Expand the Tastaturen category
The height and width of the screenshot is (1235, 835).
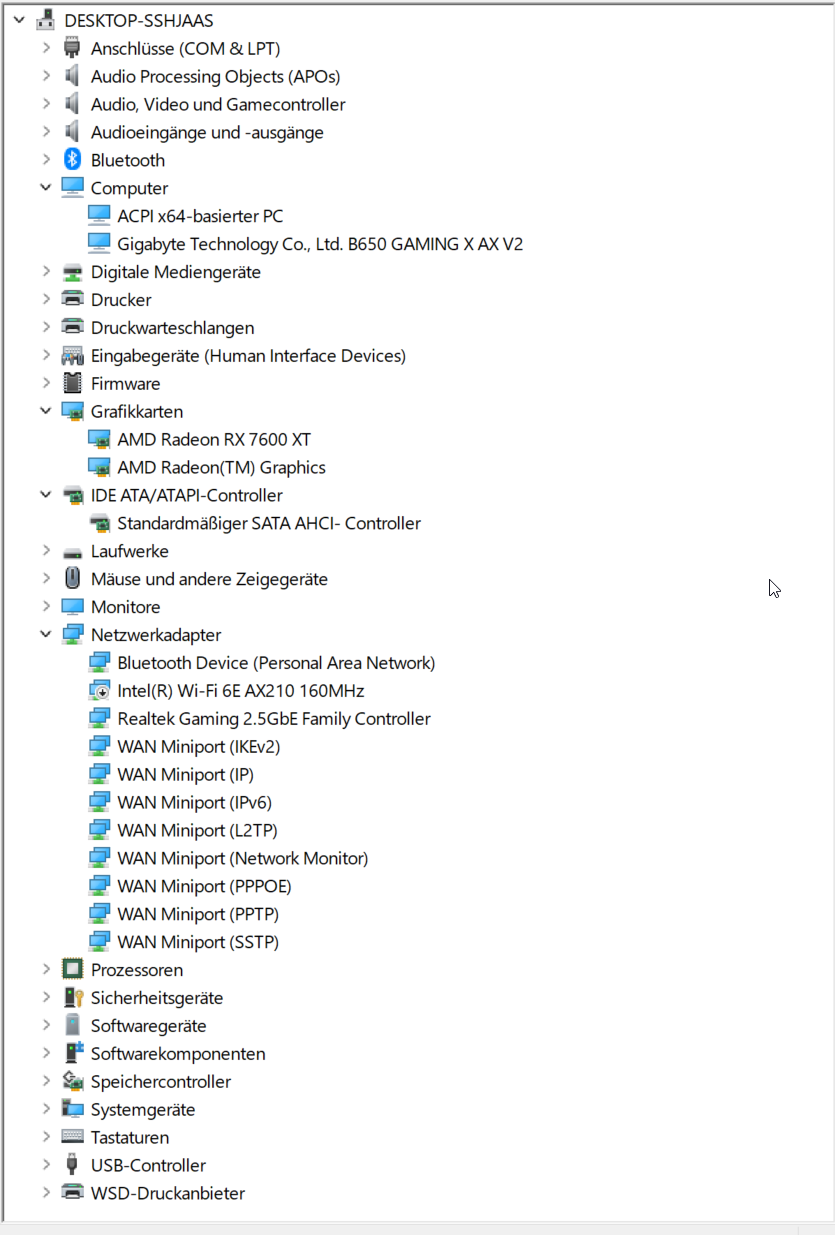(46, 1137)
